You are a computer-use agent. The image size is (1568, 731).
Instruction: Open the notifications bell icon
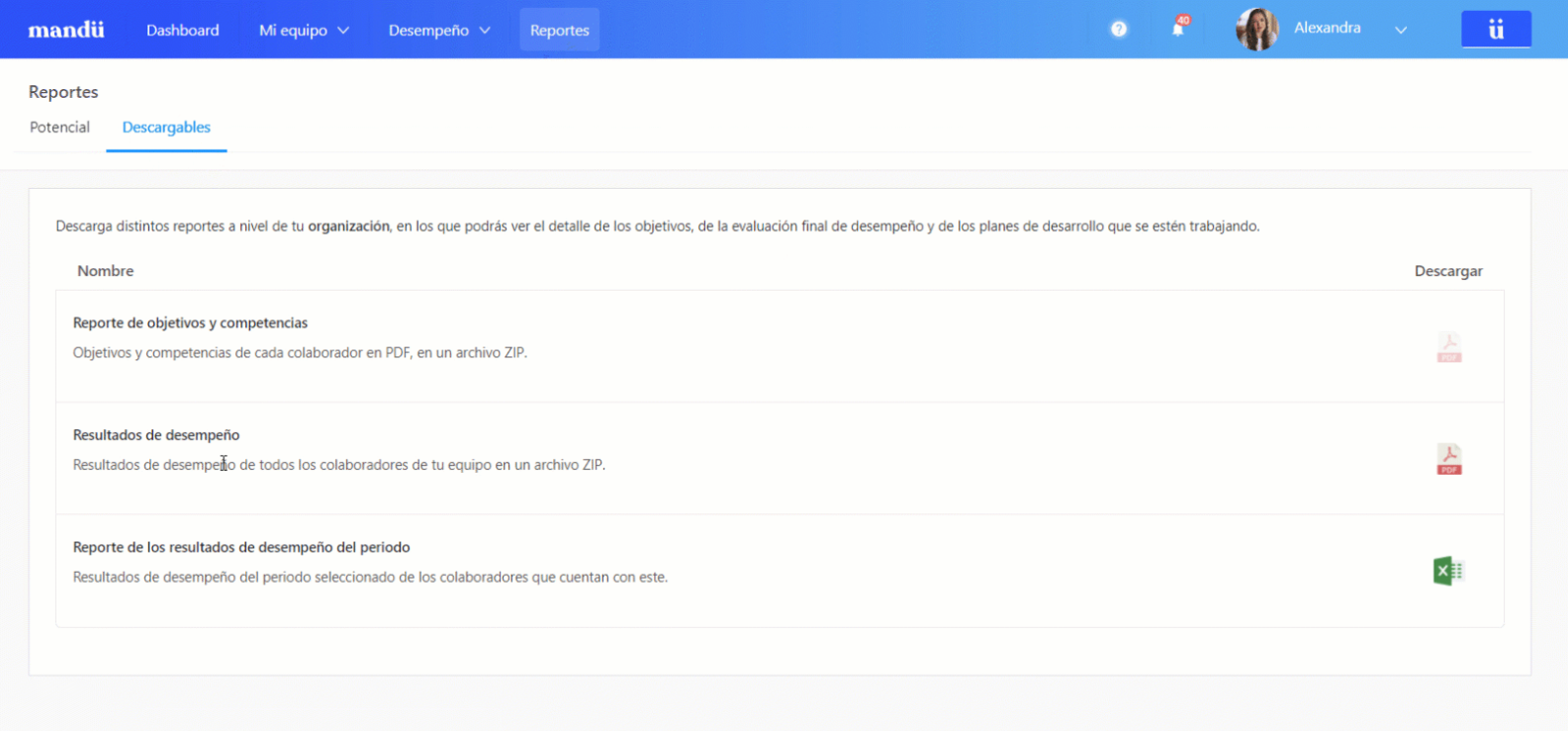[x=1178, y=29]
